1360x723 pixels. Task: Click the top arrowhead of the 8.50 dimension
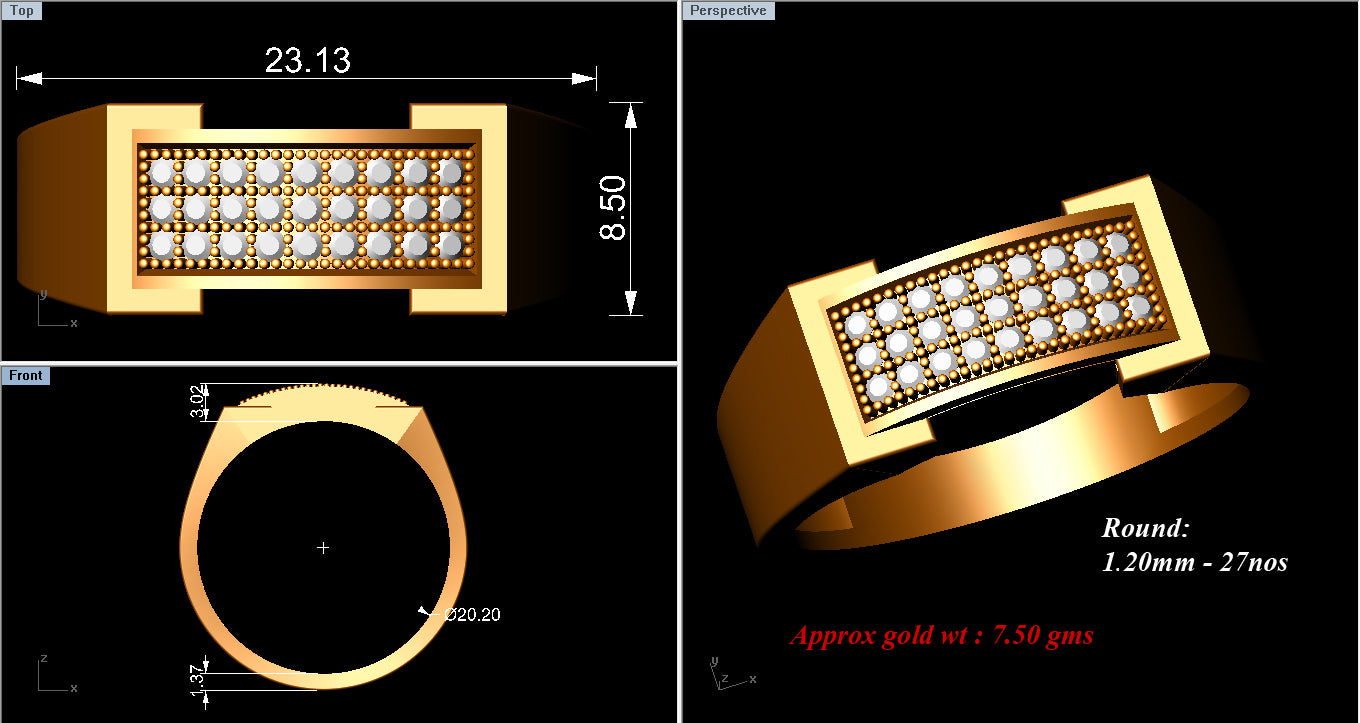pyautogui.click(x=631, y=115)
